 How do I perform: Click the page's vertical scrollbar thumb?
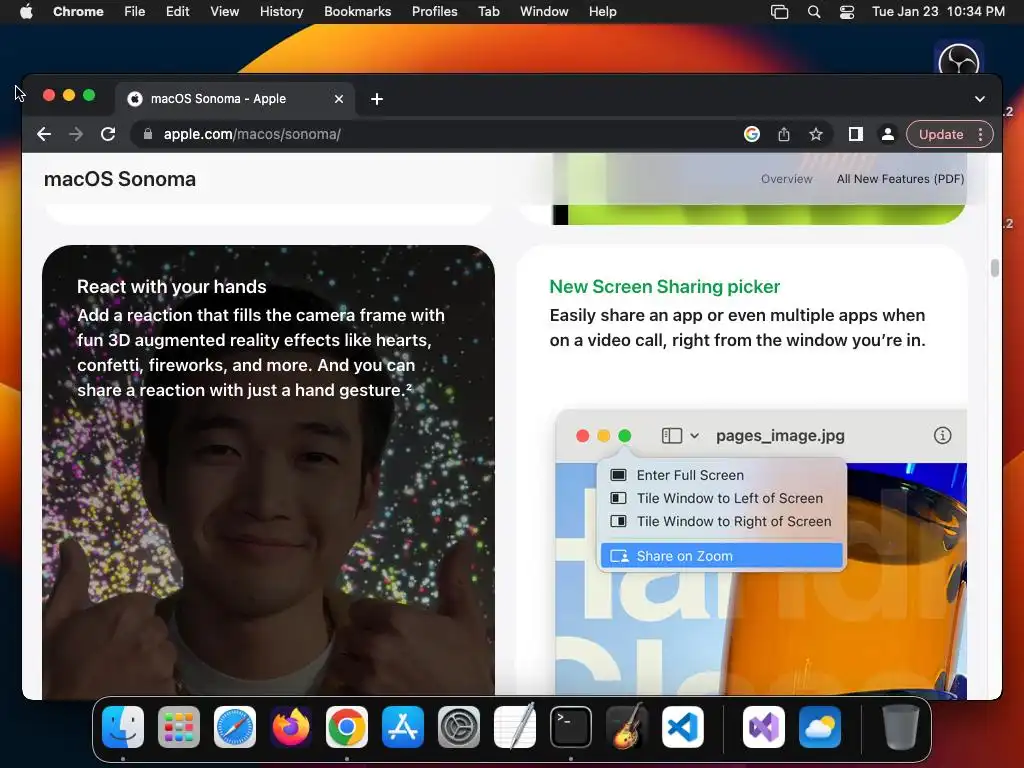[x=994, y=268]
